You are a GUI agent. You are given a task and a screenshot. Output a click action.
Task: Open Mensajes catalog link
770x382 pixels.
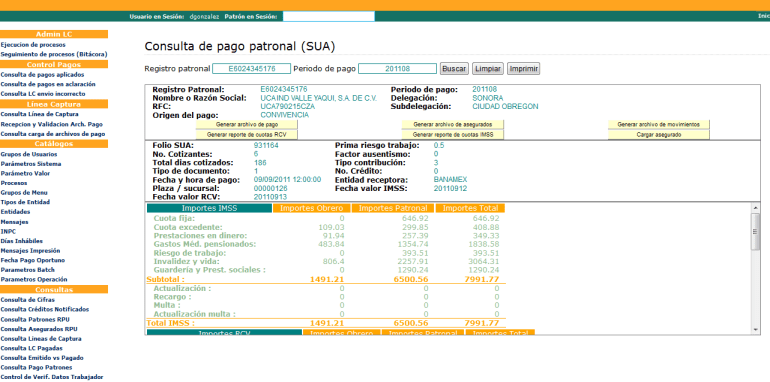click(14, 222)
